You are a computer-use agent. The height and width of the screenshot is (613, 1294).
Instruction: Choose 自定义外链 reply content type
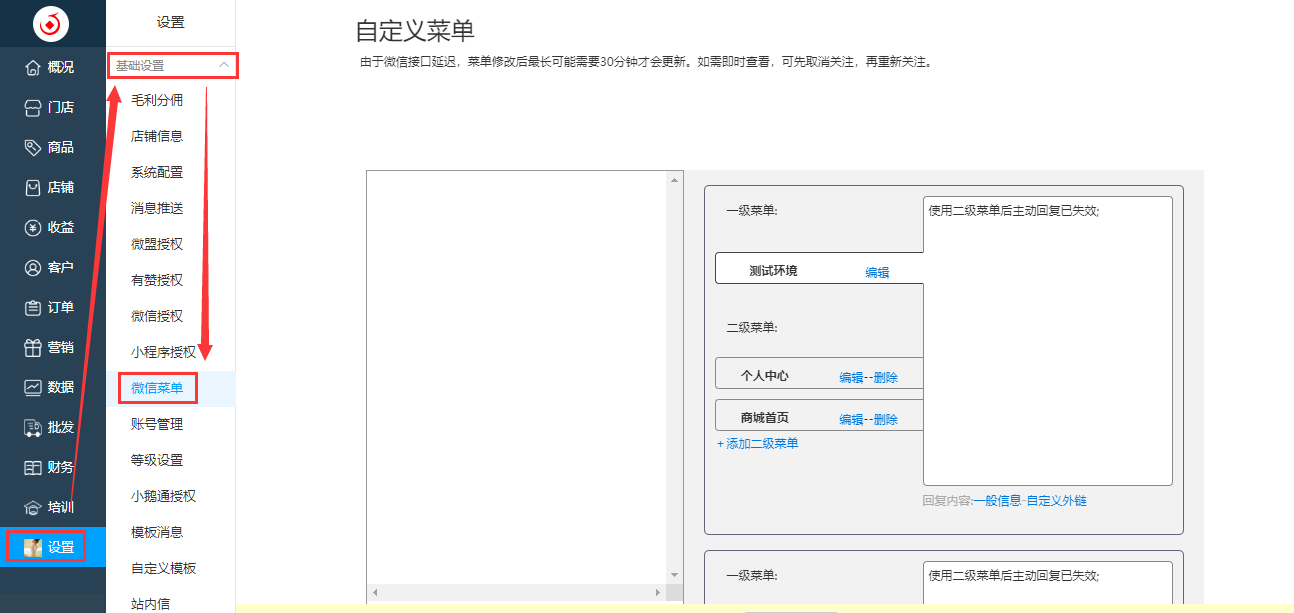(1056, 500)
